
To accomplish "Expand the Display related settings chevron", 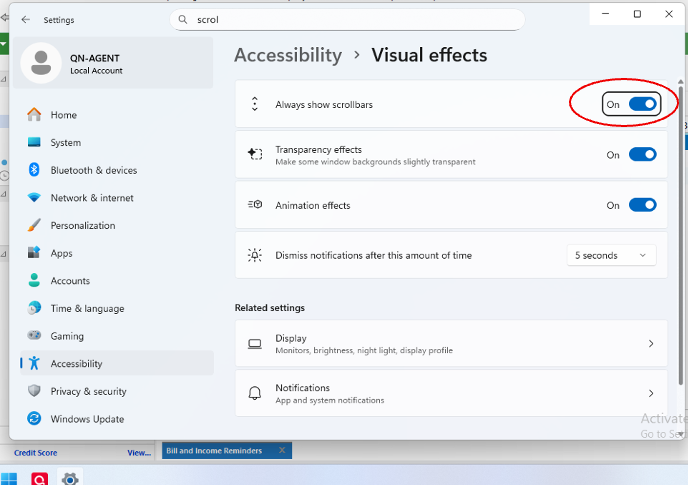I will pos(651,344).
